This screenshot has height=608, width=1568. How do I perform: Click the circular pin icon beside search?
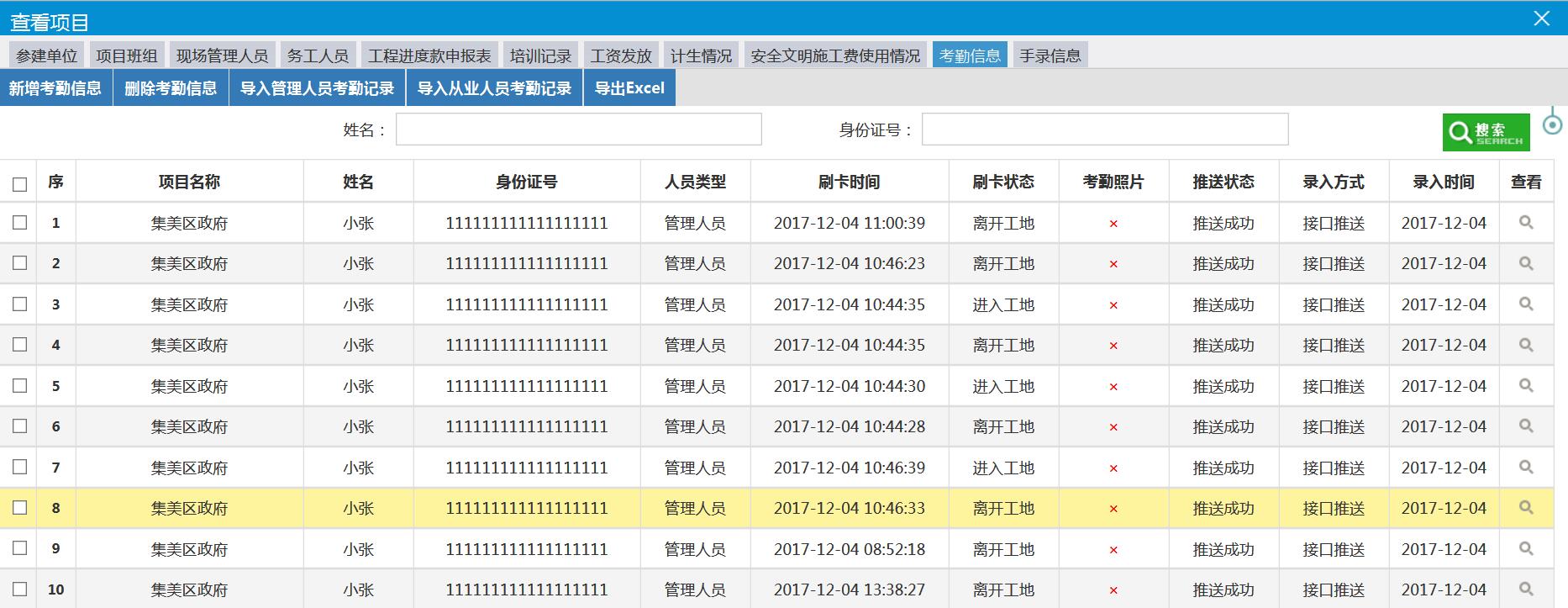1552,124
